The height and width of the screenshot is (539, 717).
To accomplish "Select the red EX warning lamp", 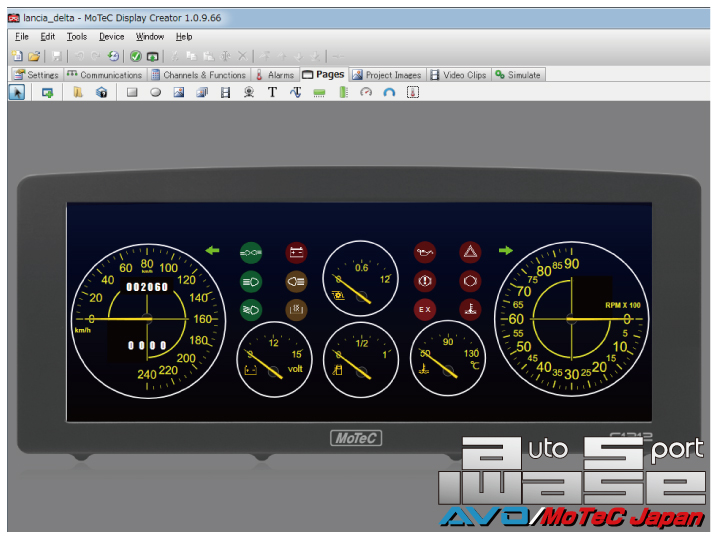I will pyautogui.click(x=425, y=310).
